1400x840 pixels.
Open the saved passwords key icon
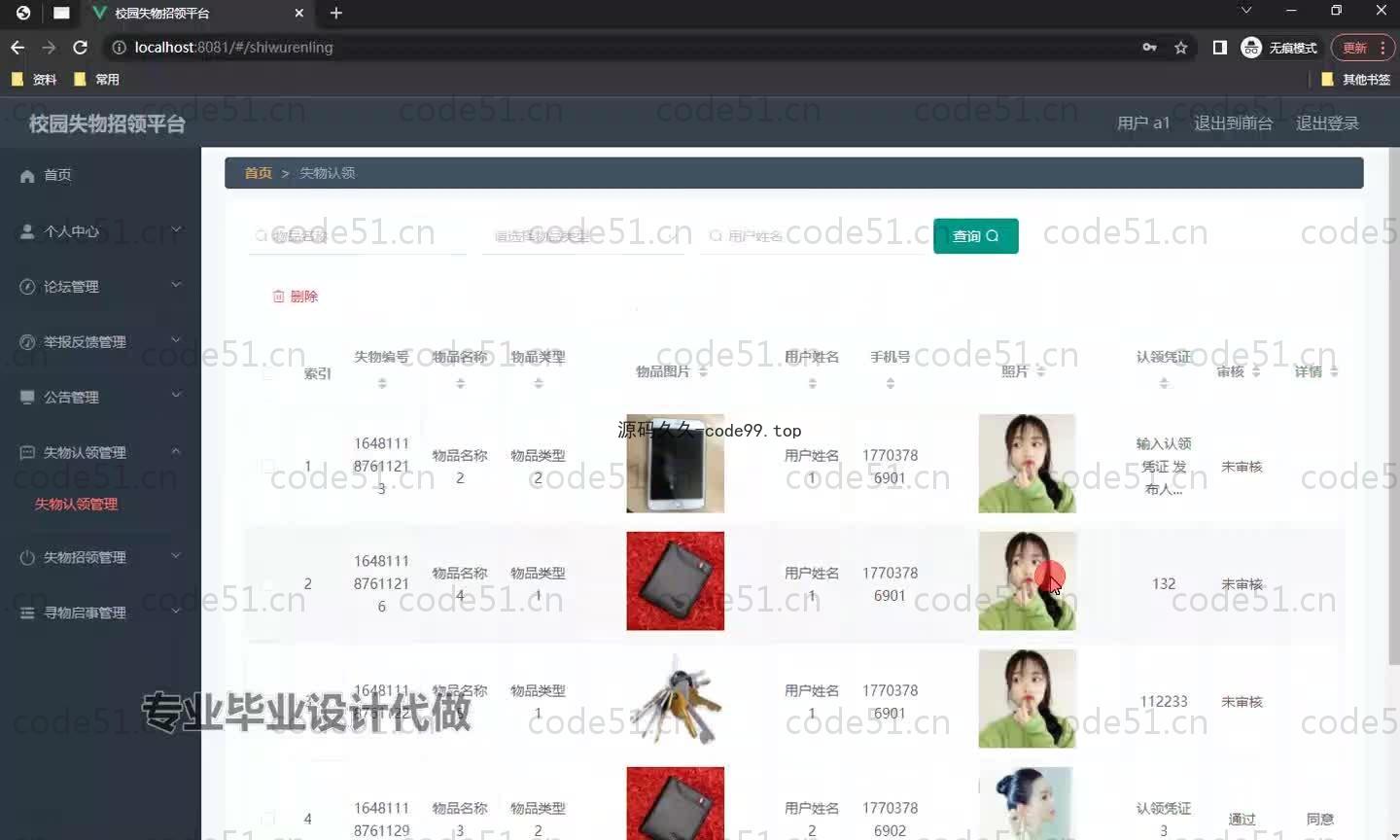[x=1149, y=48]
